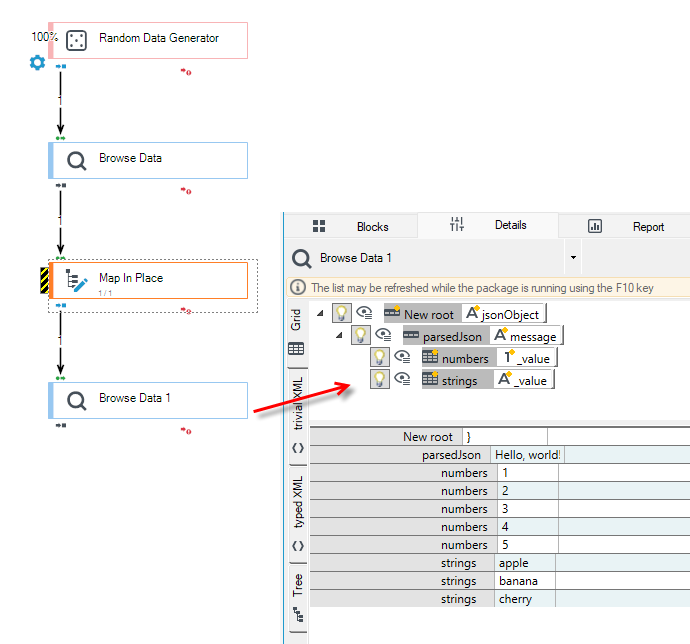This screenshot has height=644, width=690.
Task: Click the Blocks tab grid icon
Action: point(319,226)
